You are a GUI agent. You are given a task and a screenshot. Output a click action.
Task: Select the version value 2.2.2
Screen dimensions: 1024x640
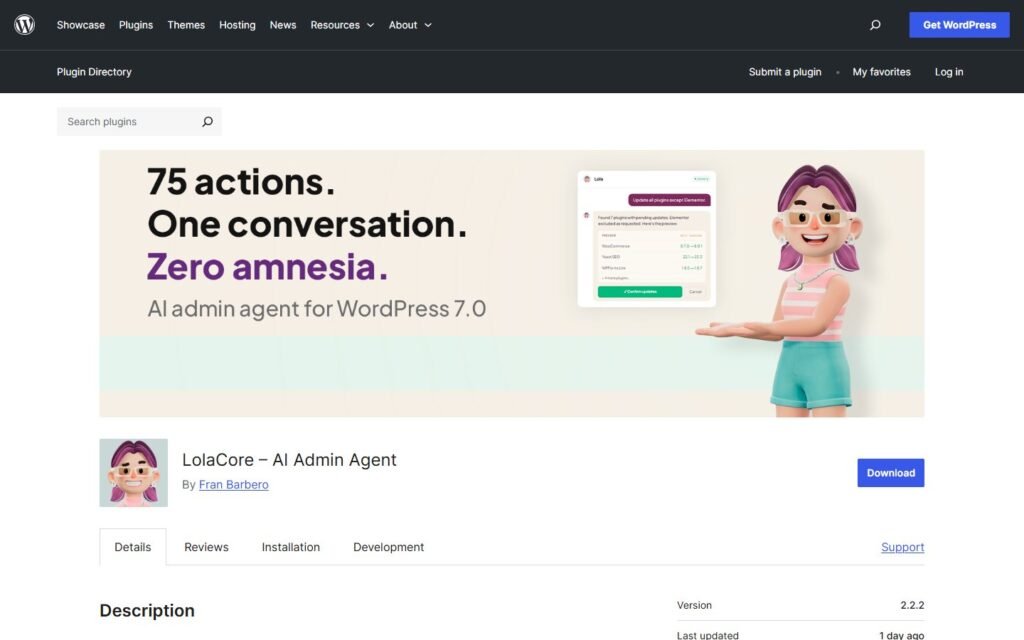[912, 605]
